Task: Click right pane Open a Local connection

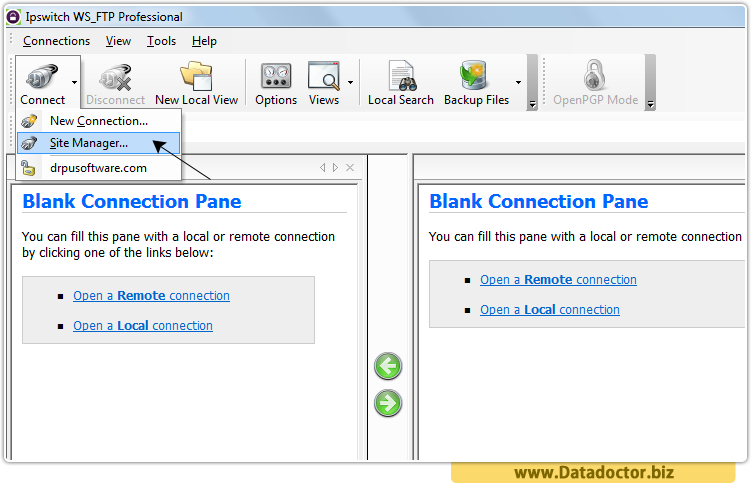Action: (x=550, y=310)
